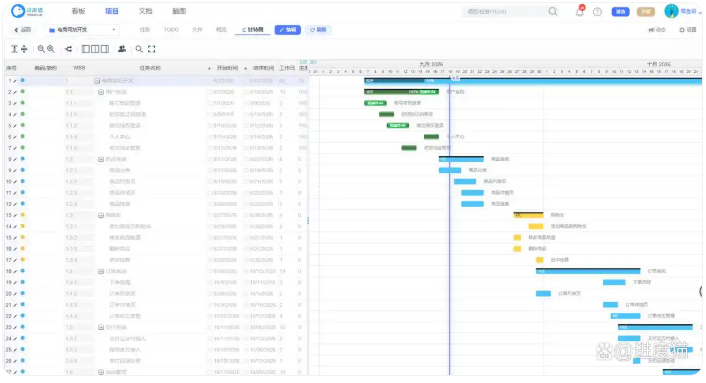Open the user avatar profile
The height and width of the screenshot is (383, 706).
click(671, 11)
